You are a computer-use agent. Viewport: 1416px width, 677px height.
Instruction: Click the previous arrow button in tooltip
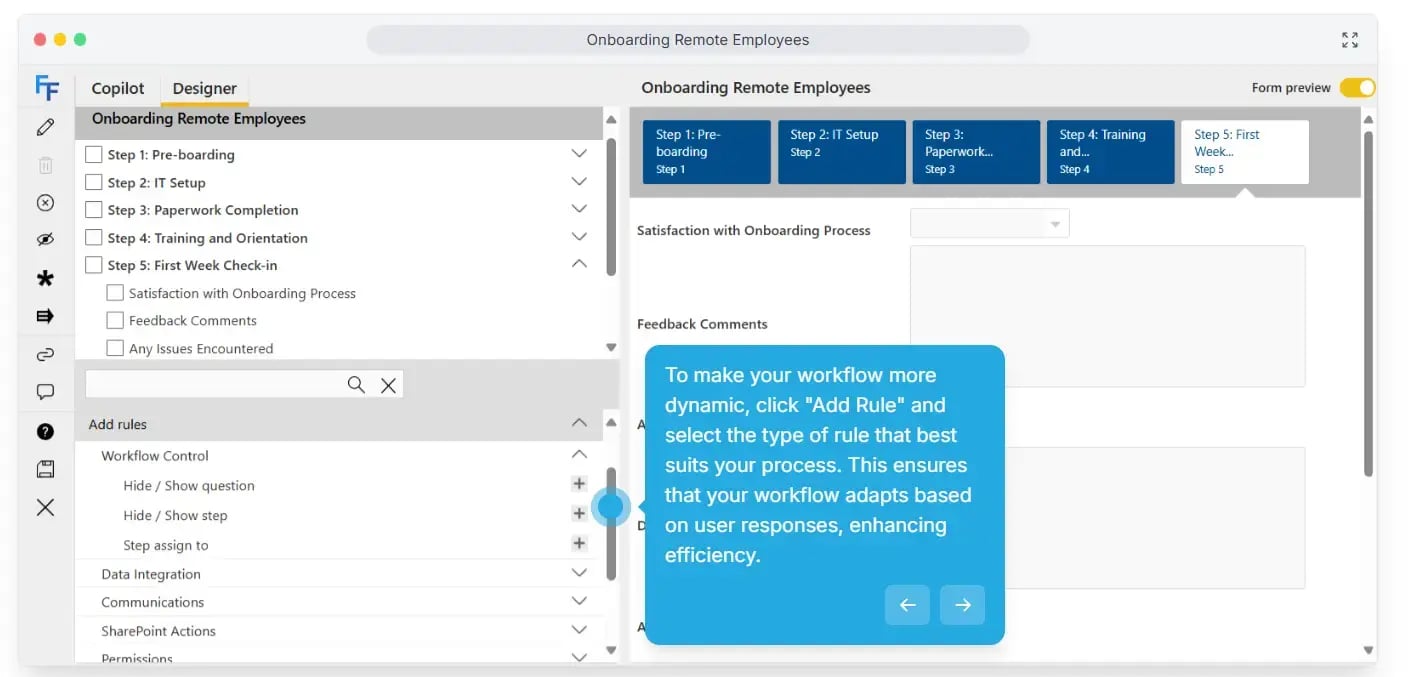907,605
